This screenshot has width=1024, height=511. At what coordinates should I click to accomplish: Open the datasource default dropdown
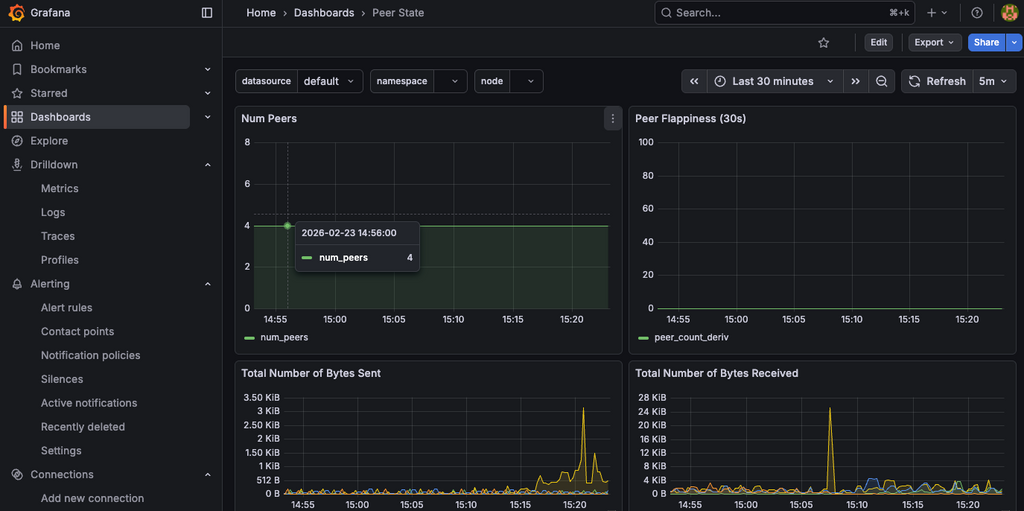(330, 81)
